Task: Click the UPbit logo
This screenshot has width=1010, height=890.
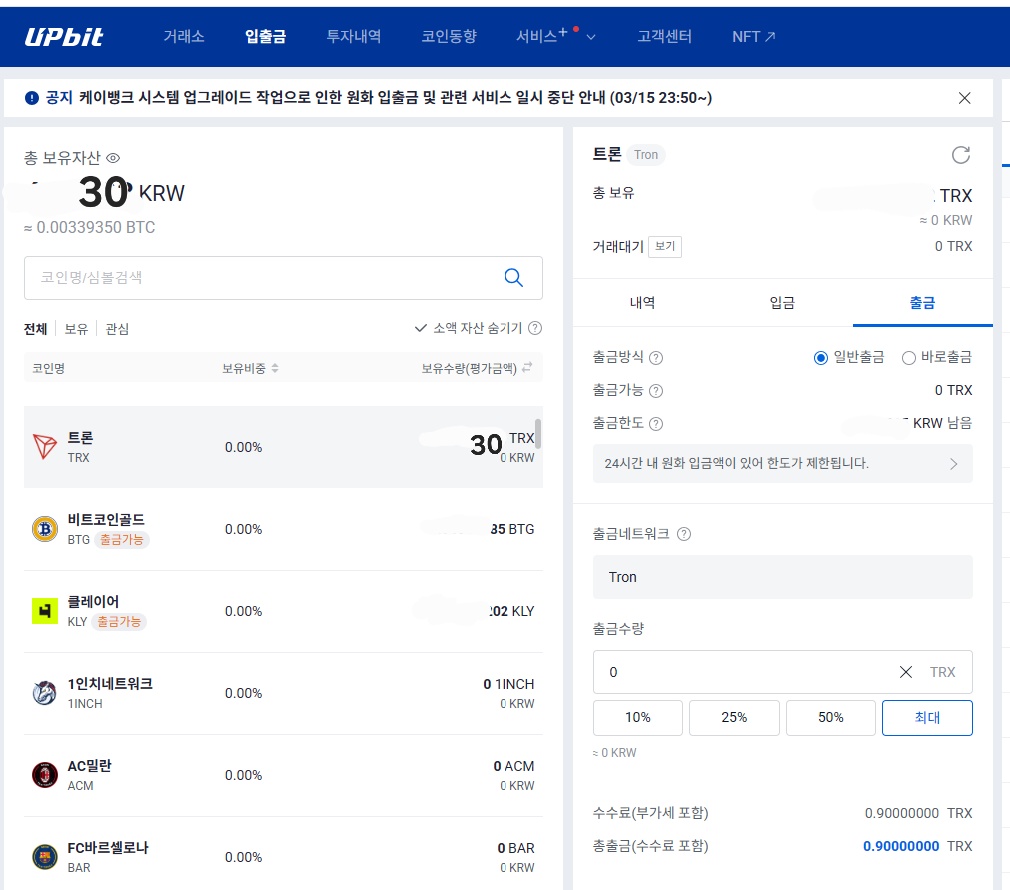Action: [x=63, y=37]
